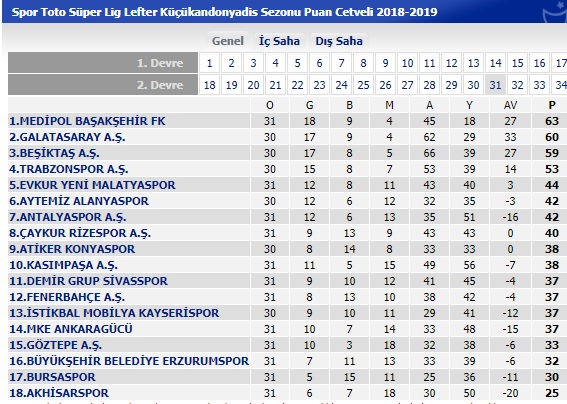Pick week 18 in 2. Devre
The height and width of the screenshot is (404, 567).
tap(209, 85)
